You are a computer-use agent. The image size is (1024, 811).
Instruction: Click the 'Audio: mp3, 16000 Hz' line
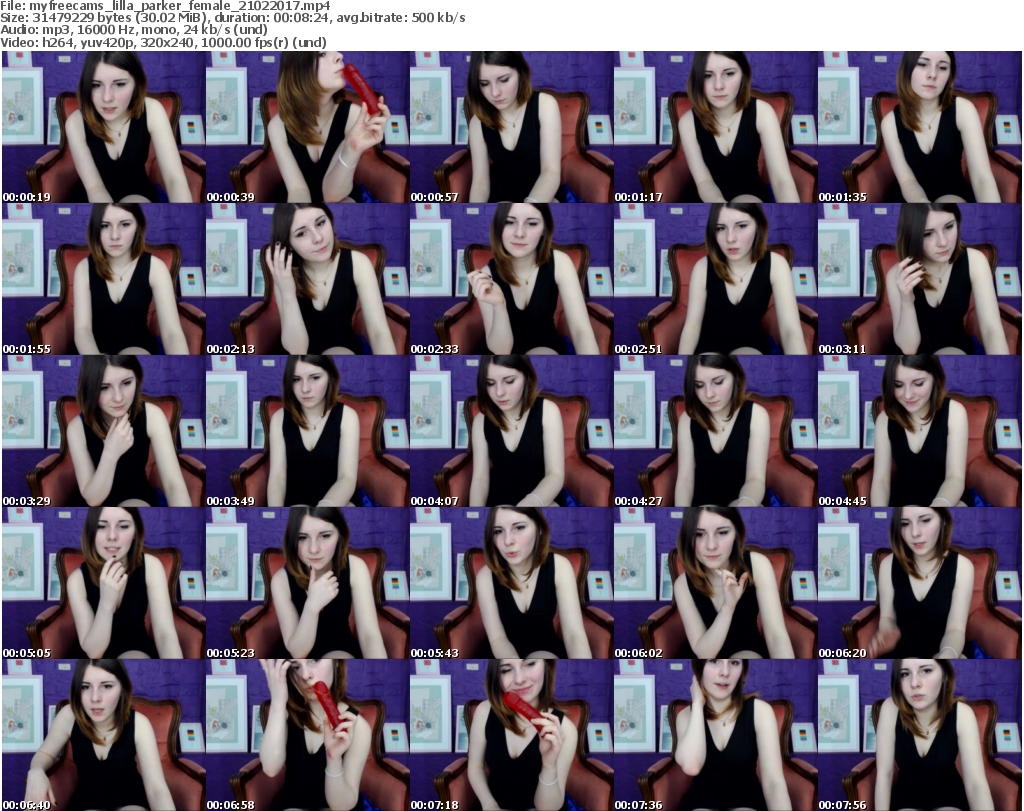[x=134, y=30]
